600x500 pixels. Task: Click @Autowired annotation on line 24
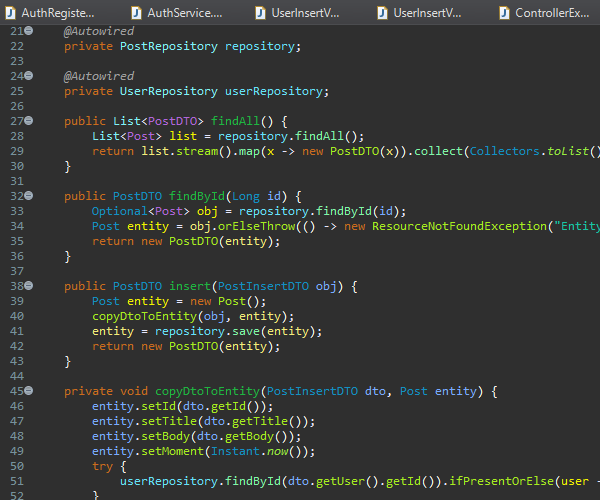[x=99, y=76]
